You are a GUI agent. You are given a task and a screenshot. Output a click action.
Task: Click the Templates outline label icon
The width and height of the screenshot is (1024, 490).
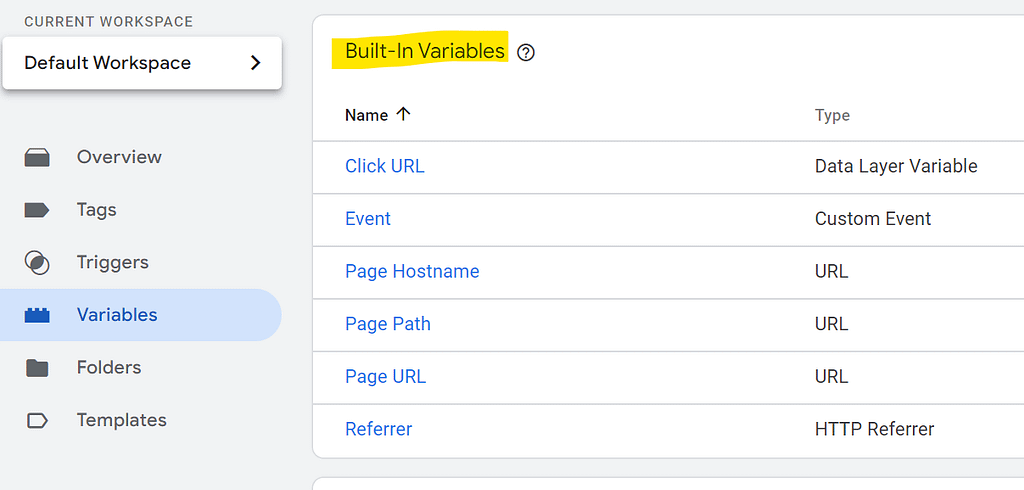[37, 420]
